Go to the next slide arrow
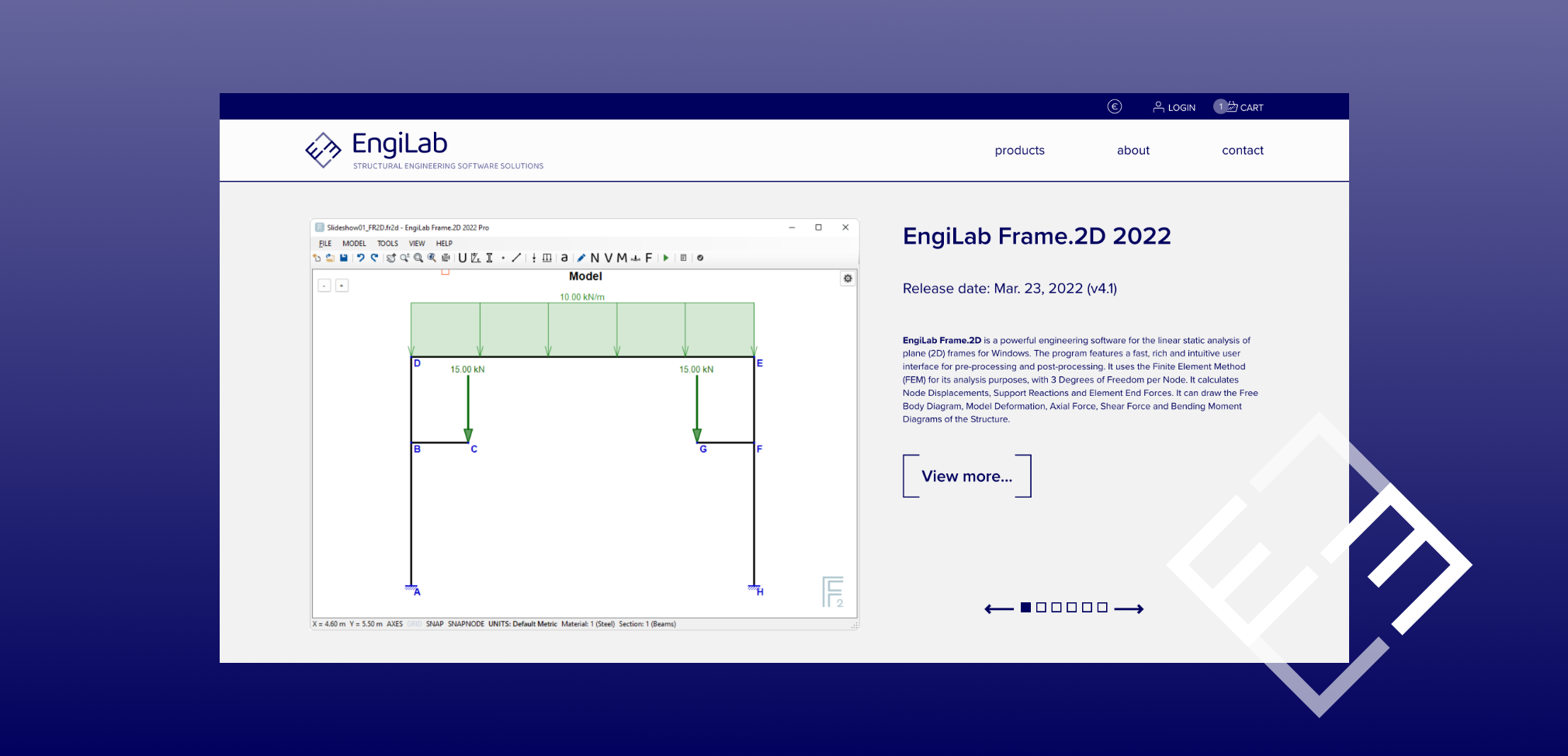 [x=1129, y=609]
